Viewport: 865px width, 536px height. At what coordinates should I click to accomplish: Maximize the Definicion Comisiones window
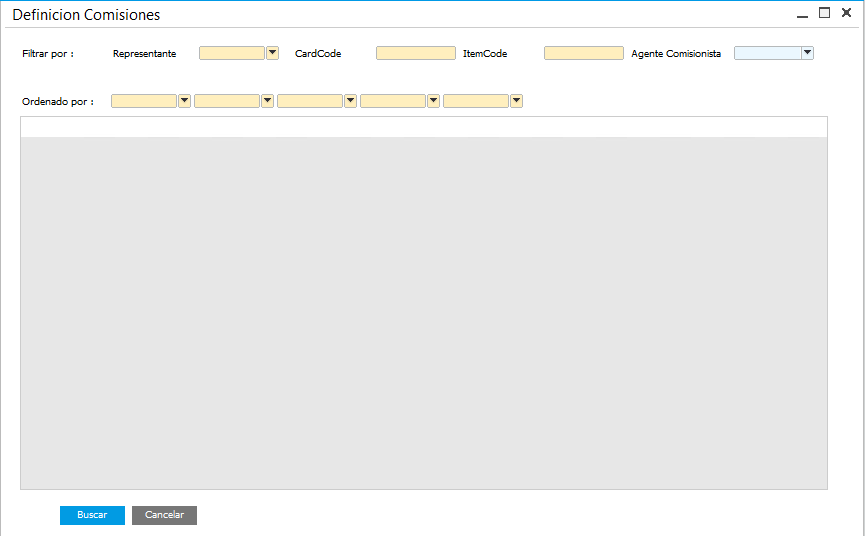(x=824, y=13)
